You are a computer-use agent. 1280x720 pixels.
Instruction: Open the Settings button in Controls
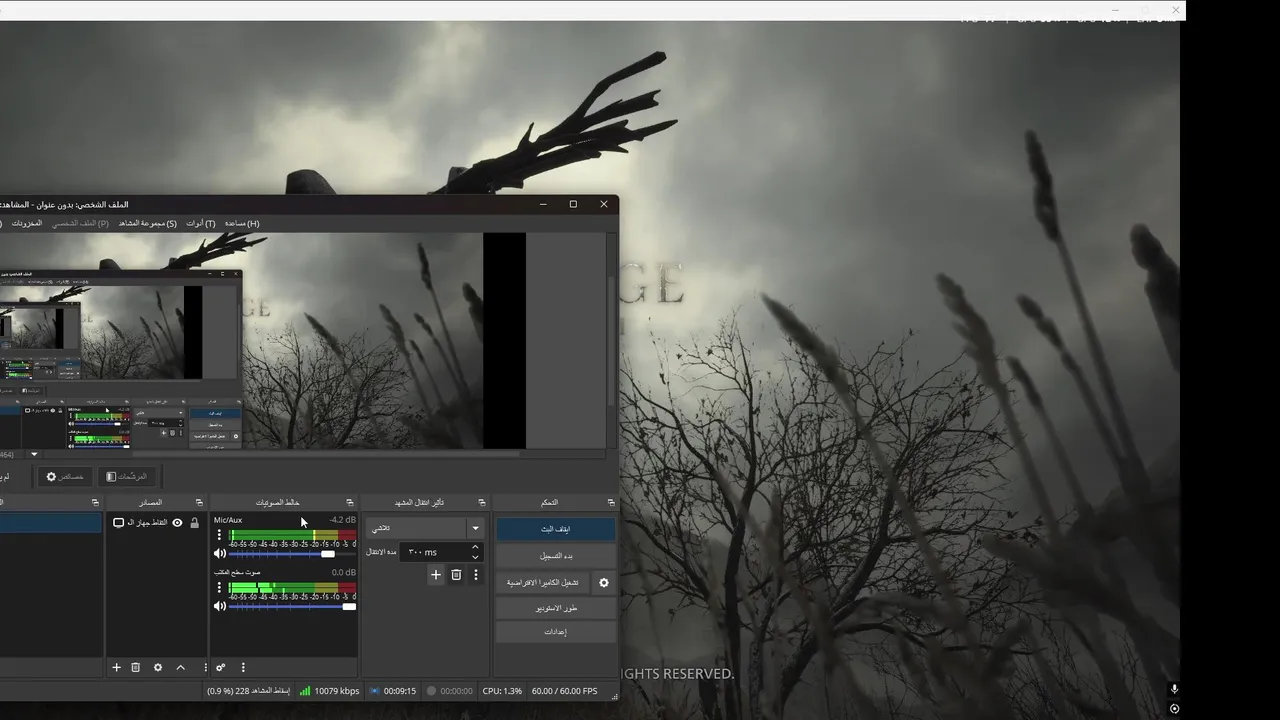(x=556, y=632)
